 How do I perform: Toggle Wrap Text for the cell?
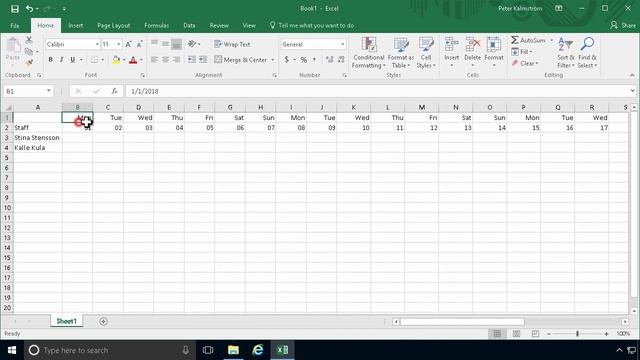point(232,44)
